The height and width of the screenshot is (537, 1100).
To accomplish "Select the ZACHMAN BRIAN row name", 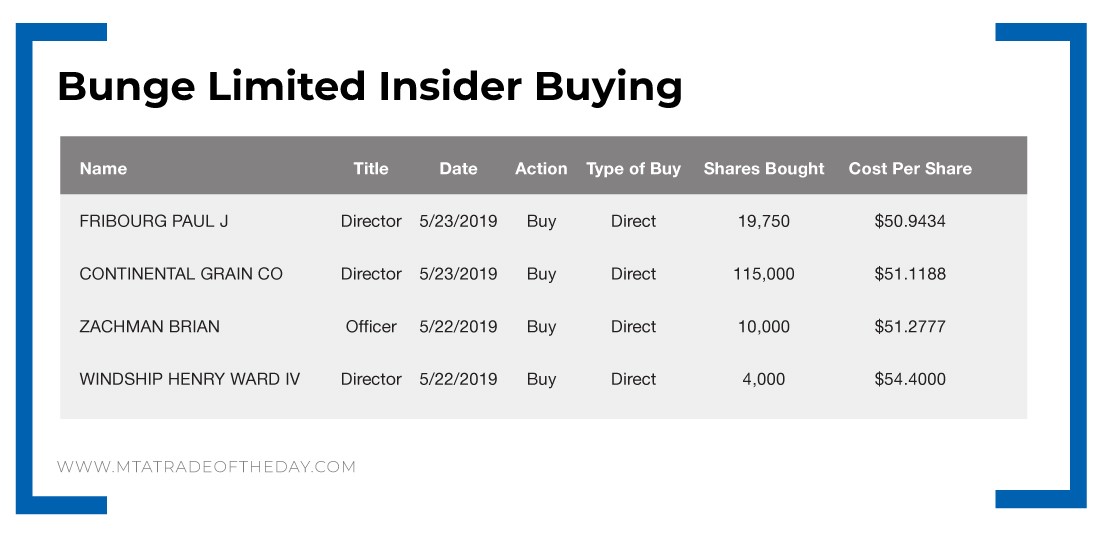I will point(150,327).
